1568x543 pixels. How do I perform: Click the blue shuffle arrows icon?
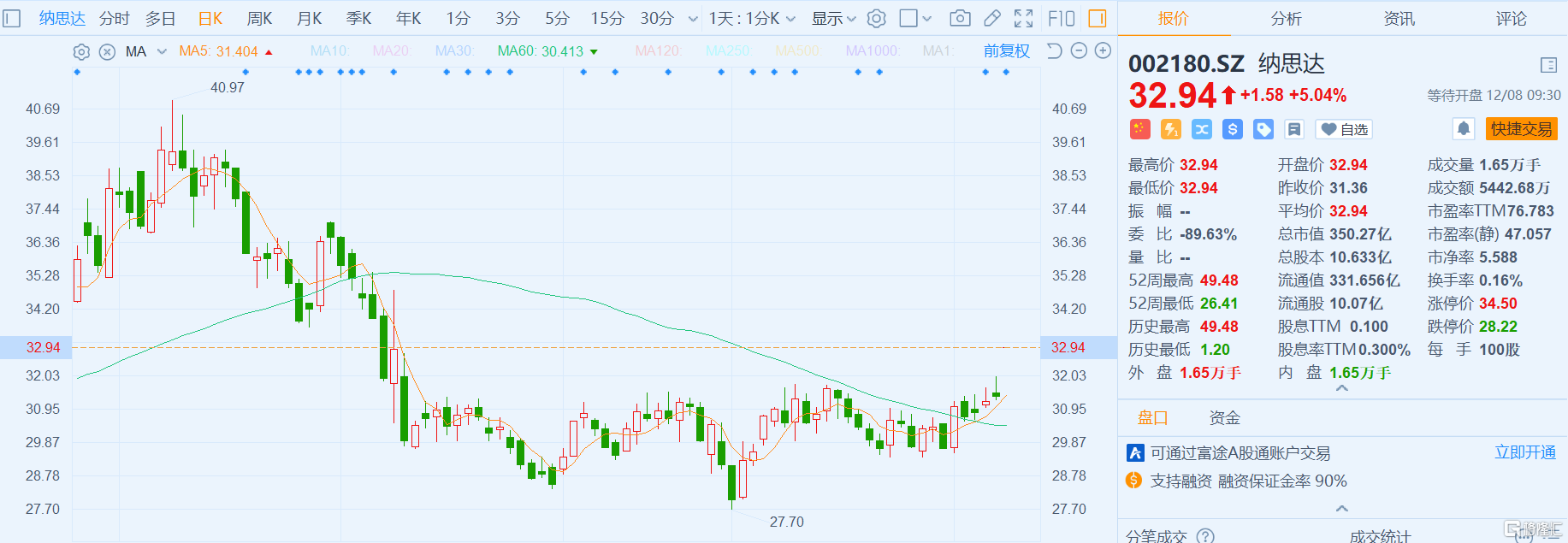coord(1202,129)
